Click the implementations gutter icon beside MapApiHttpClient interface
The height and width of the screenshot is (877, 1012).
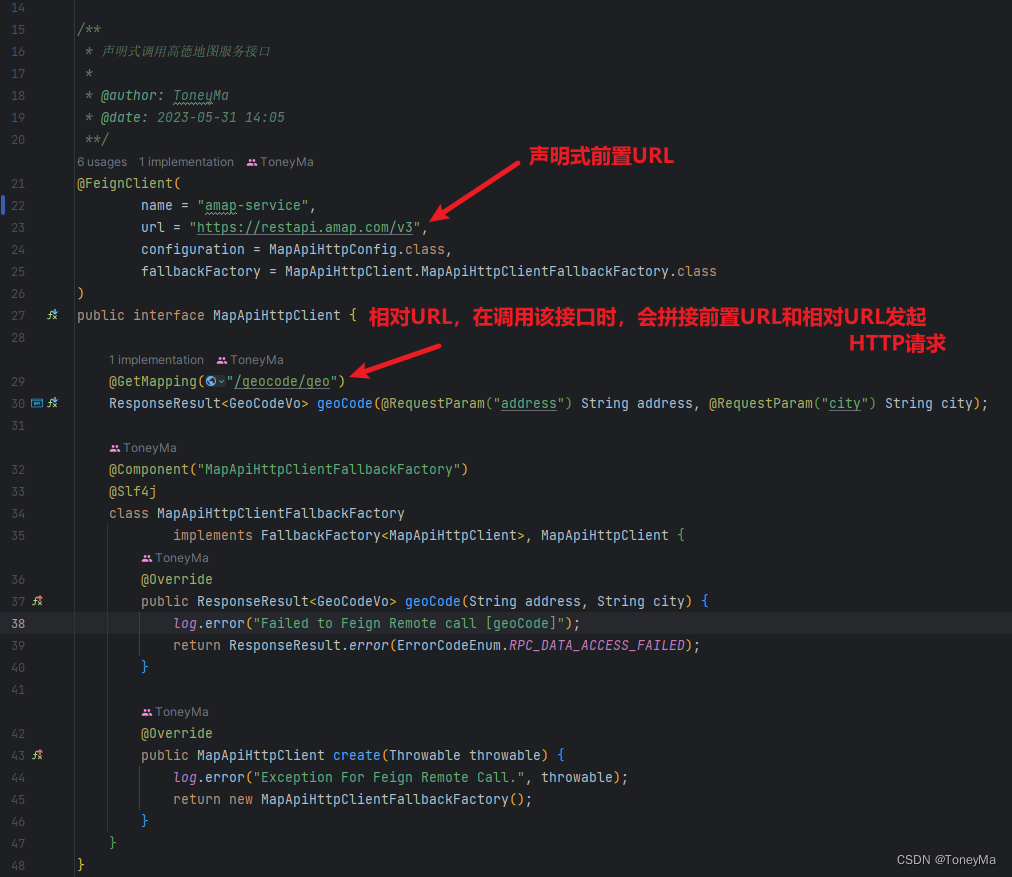(52, 315)
